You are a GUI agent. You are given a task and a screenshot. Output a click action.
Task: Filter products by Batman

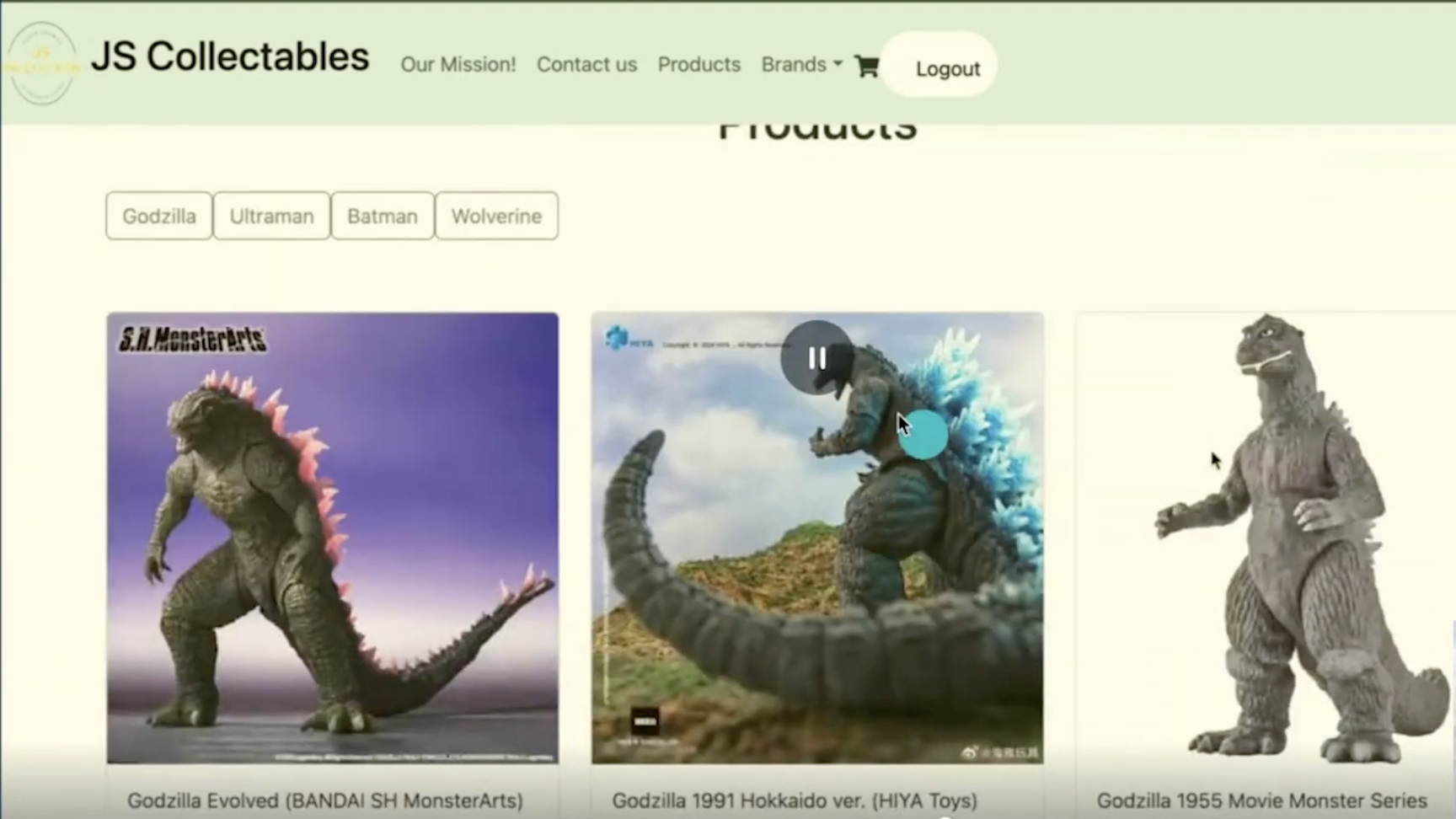(x=383, y=216)
